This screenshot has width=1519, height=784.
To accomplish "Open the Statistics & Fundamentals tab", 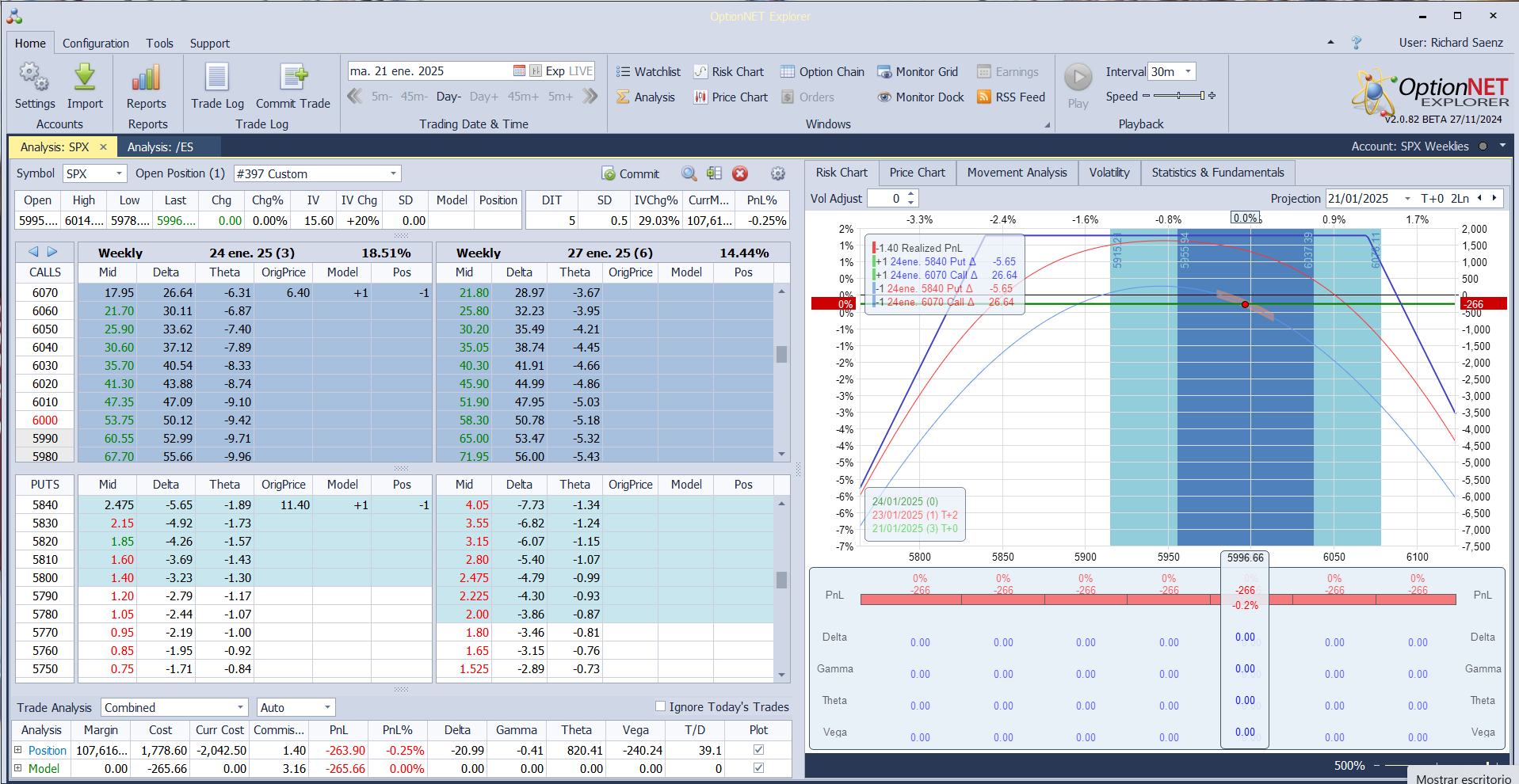I will point(1218,173).
